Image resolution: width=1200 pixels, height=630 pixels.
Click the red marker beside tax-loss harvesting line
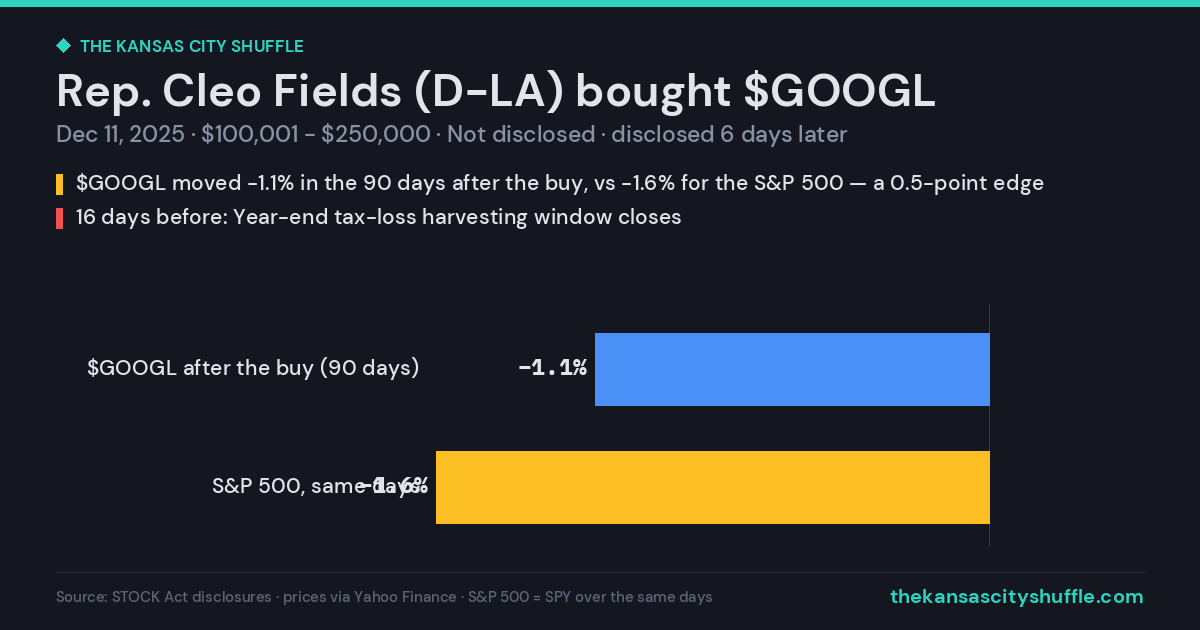point(60,218)
